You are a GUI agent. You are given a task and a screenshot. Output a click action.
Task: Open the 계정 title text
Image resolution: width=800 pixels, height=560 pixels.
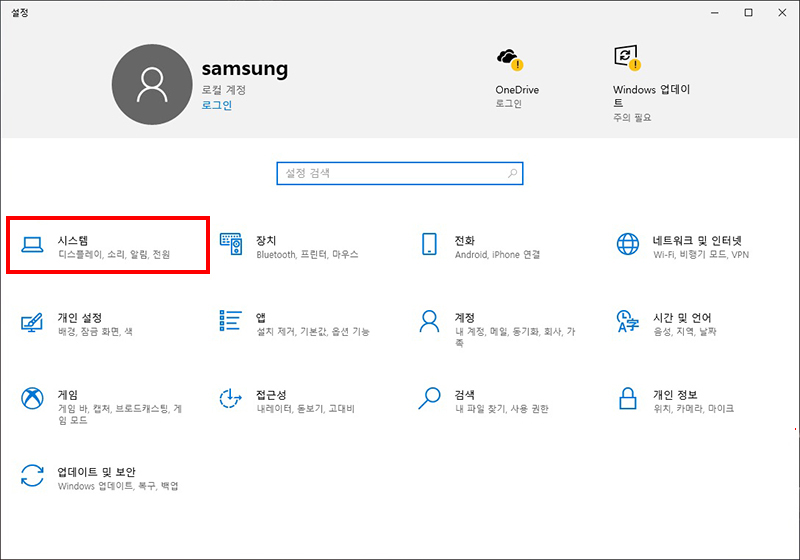(464, 318)
